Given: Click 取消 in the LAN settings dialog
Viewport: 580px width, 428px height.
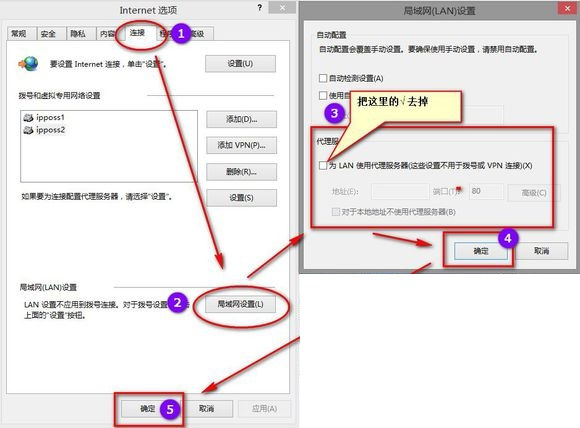Looking at the screenshot, I should click(541, 251).
